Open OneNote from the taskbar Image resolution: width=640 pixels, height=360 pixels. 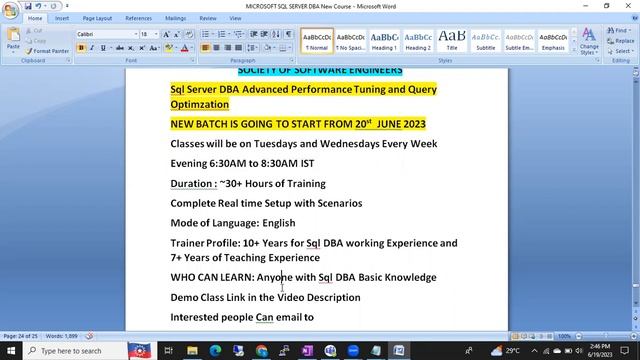coord(307,351)
